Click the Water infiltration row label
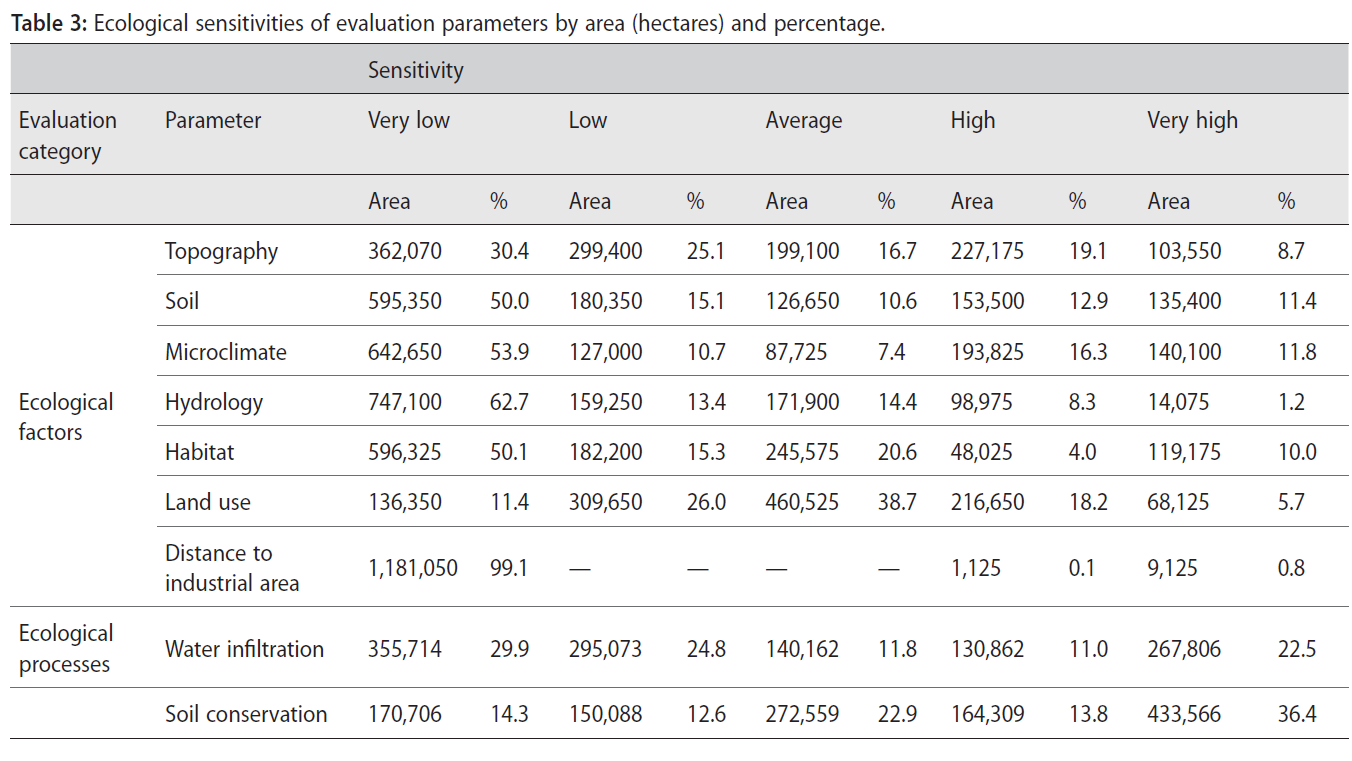The image size is (1352, 761). 244,649
